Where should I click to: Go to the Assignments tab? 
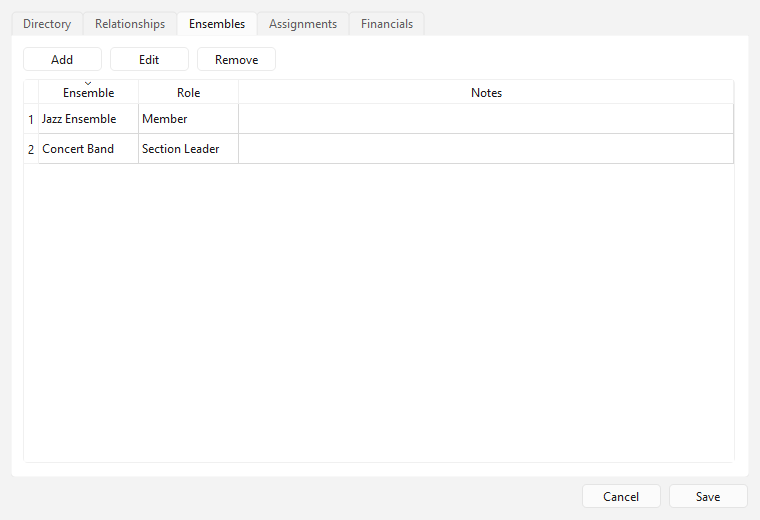303,24
